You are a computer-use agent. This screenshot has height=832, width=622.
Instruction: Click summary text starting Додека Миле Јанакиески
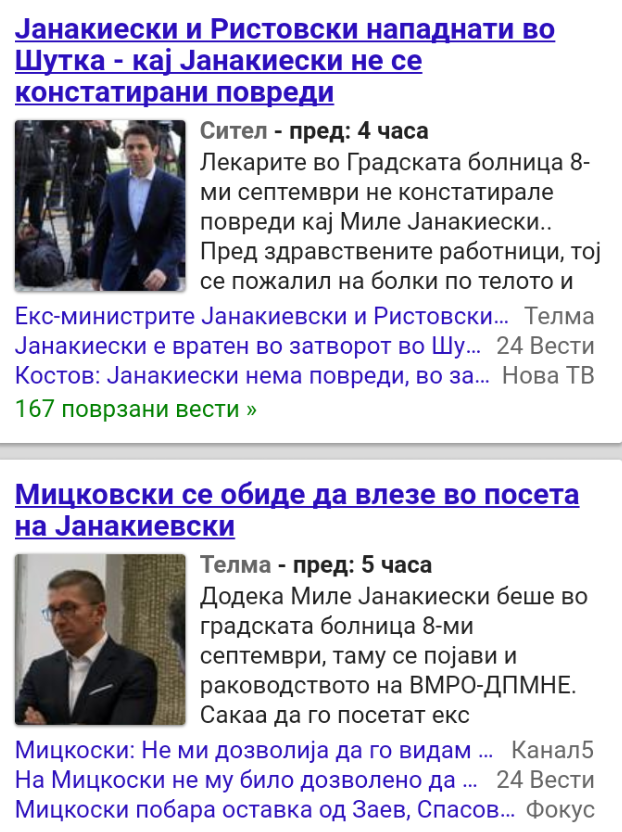click(394, 656)
